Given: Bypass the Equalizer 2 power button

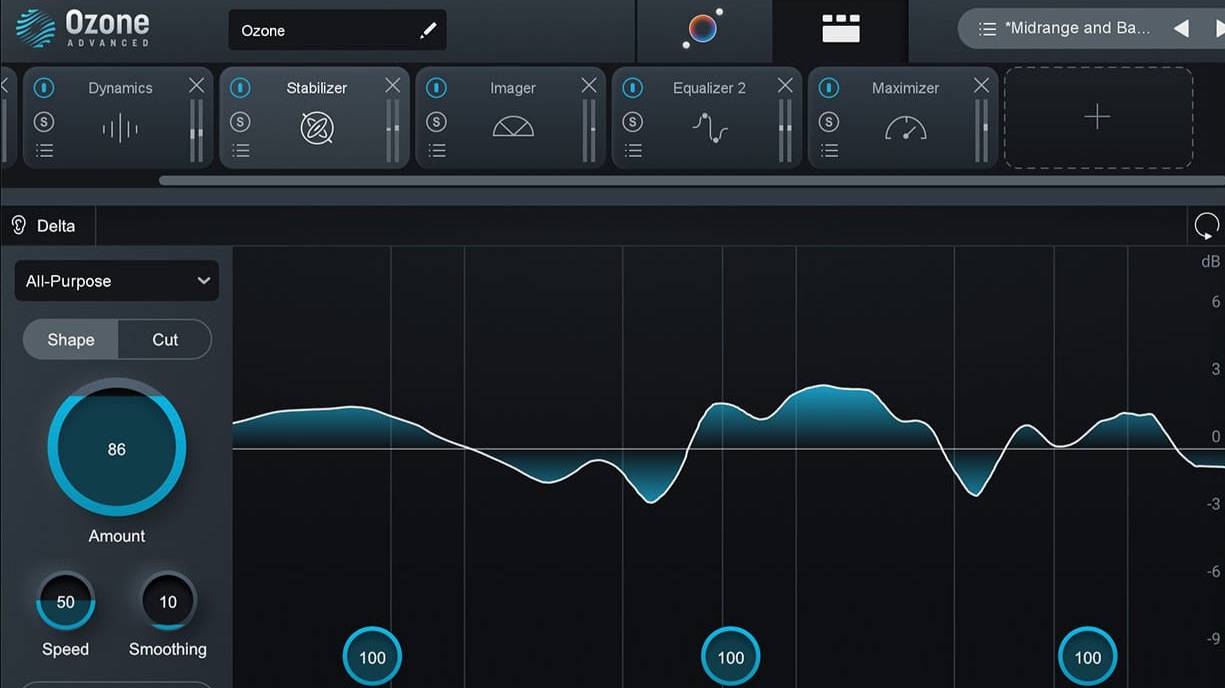Looking at the screenshot, I should pos(632,88).
